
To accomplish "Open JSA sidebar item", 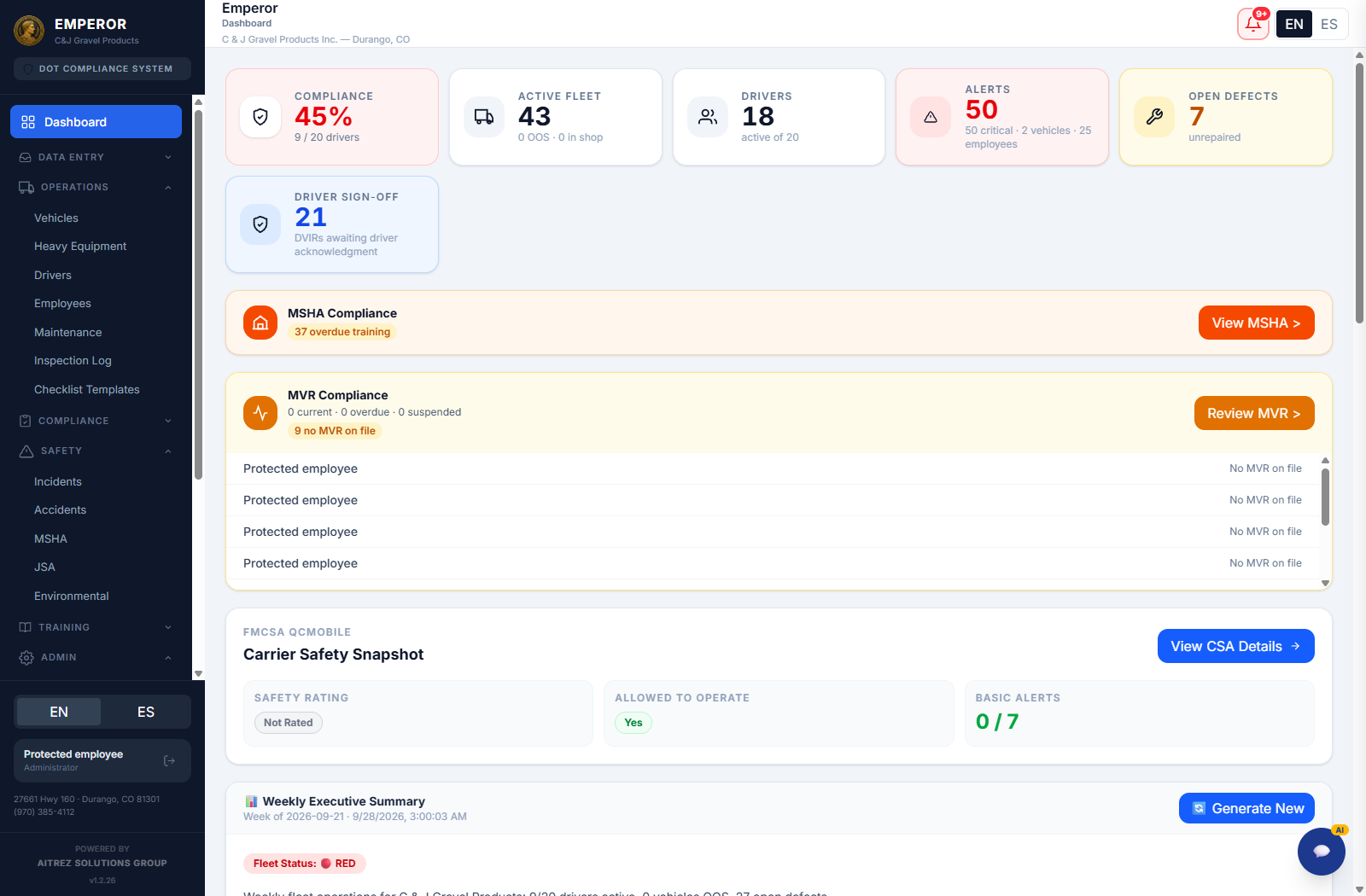I will click(x=44, y=567).
